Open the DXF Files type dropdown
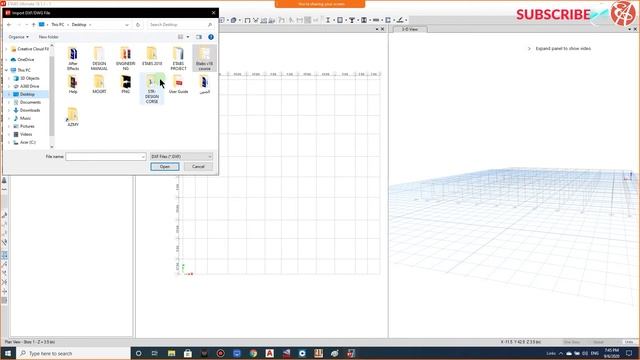640x360 pixels. [x=181, y=156]
